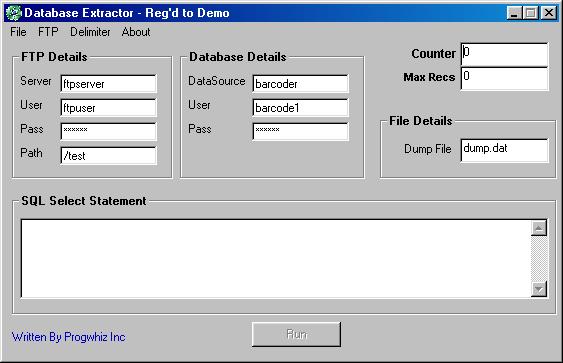This screenshot has height=363, width=563.
Task: Click the SQL Select Statement group label
Action: pyautogui.click(x=84, y=201)
